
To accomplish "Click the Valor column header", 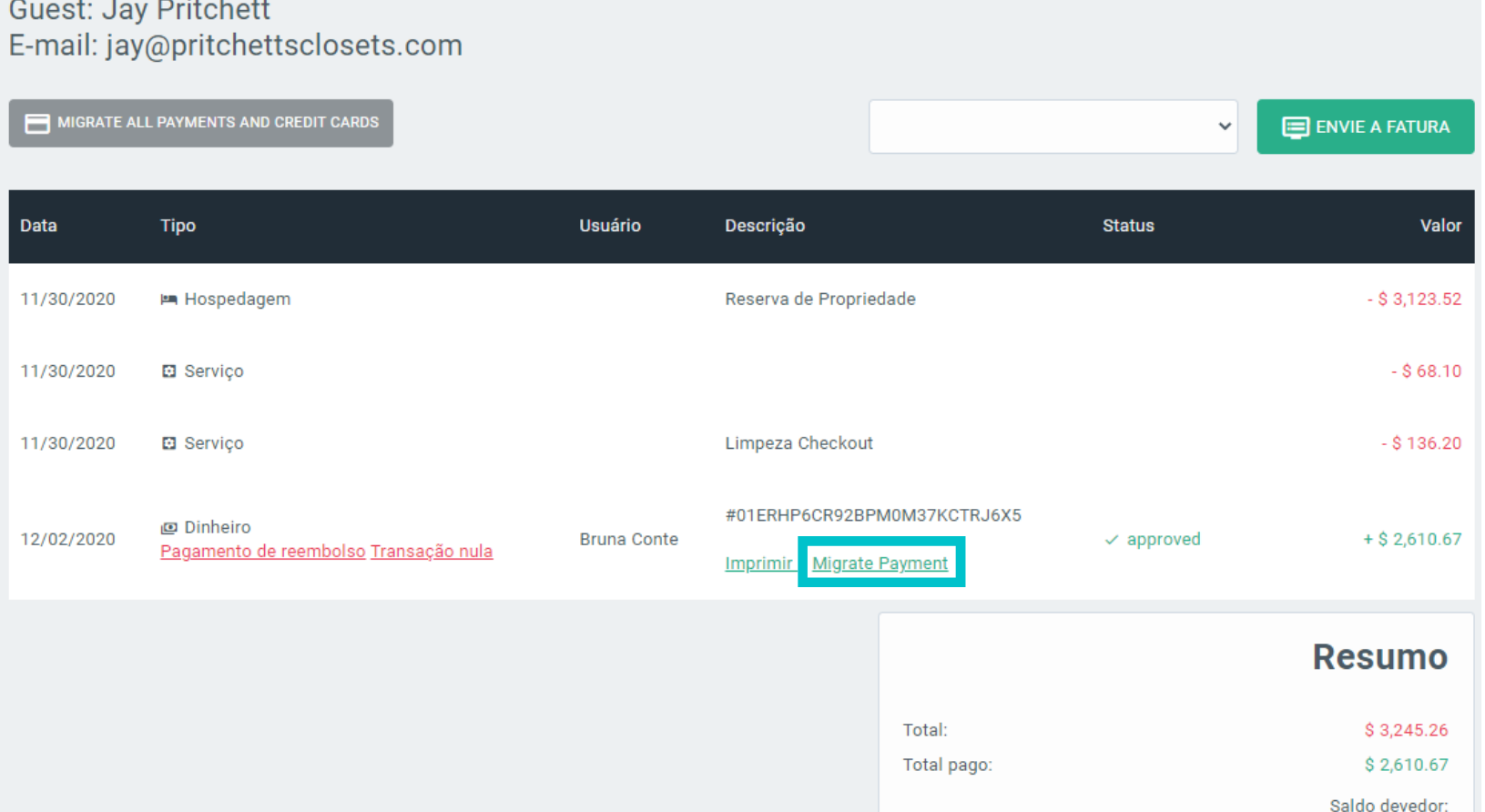I will tap(1439, 226).
